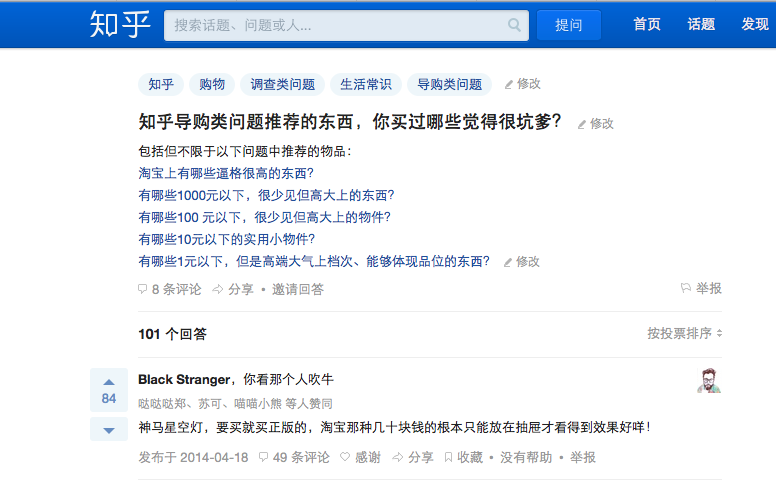Downvote the Black Stranger answer

click(109, 429)
